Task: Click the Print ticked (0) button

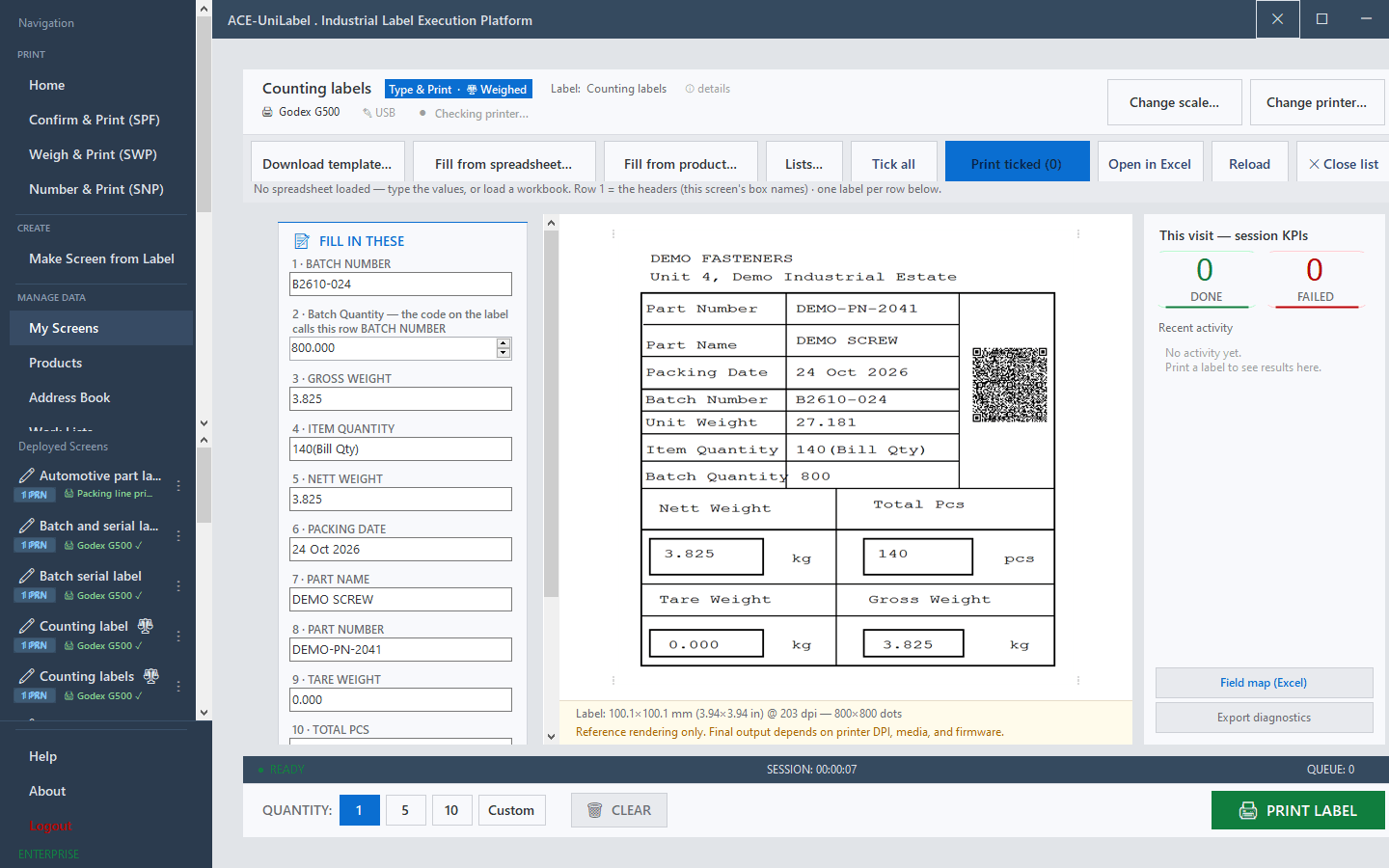Action: [1017, 163]
